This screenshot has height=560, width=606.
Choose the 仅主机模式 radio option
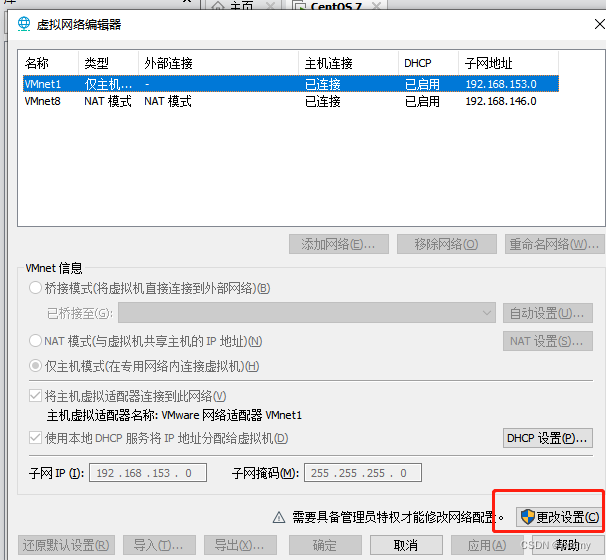pos(36,366)
